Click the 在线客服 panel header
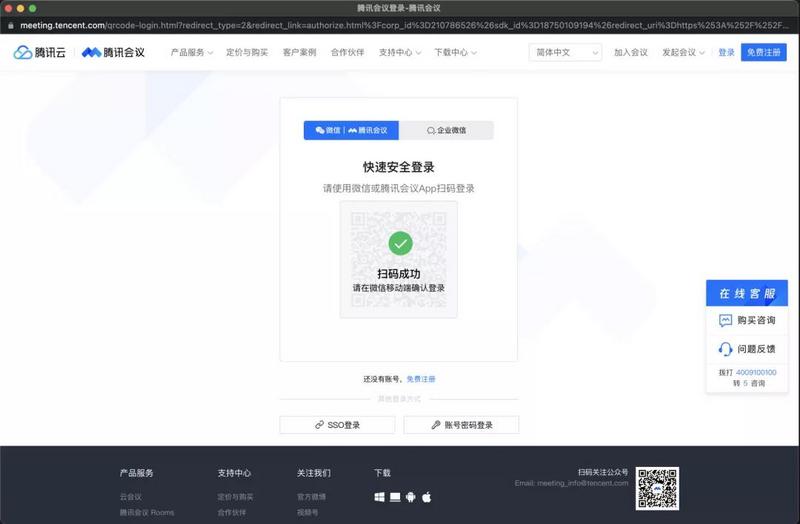This screenshot has height=524, width=800. pos(747,293)
